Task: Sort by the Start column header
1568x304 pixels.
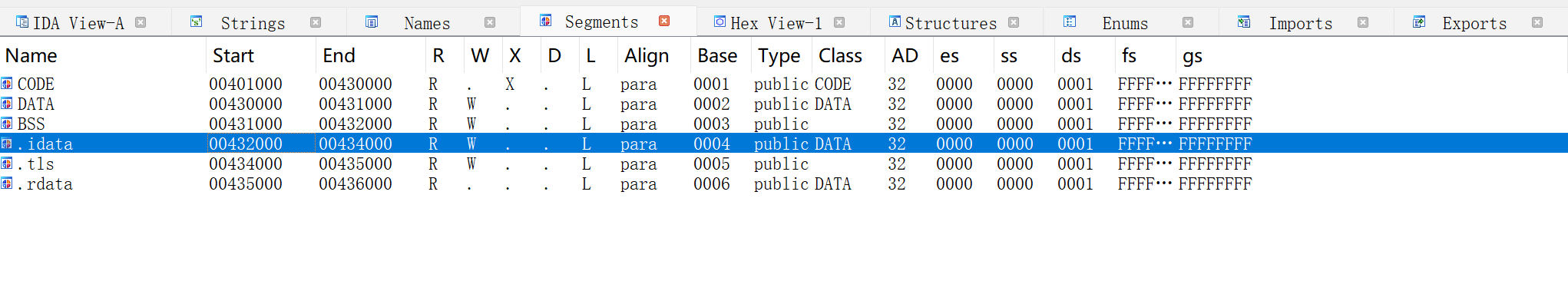Action: point(261,55)
